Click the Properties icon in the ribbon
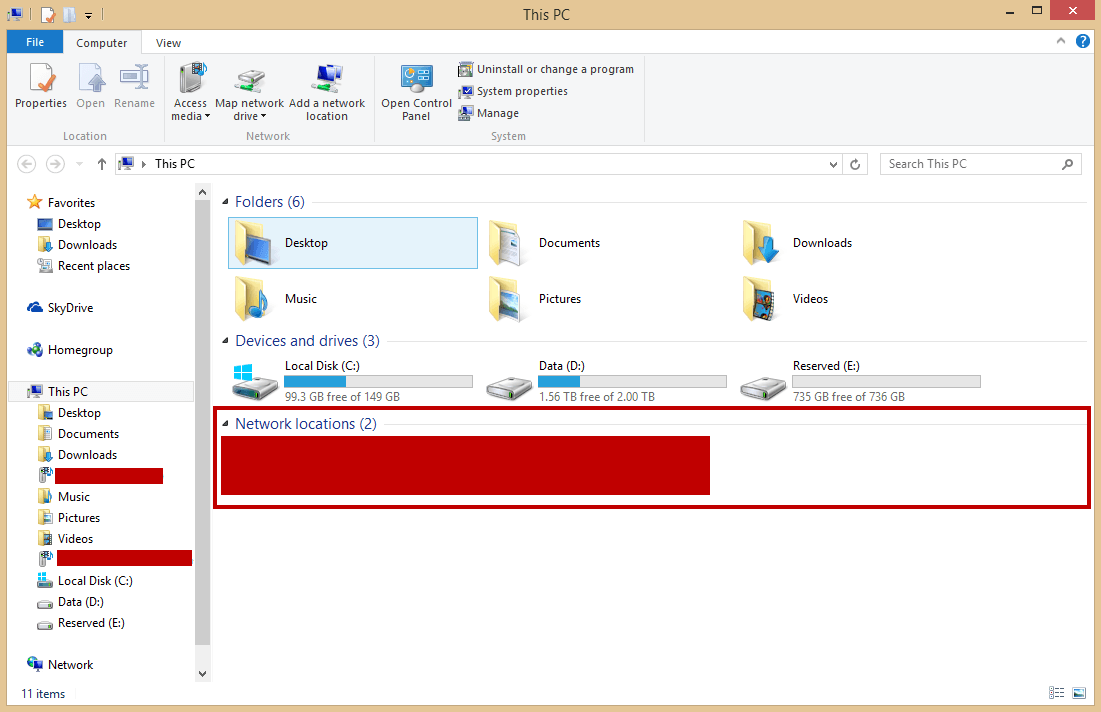This screenshot has height=712, width=1101. 41,80
